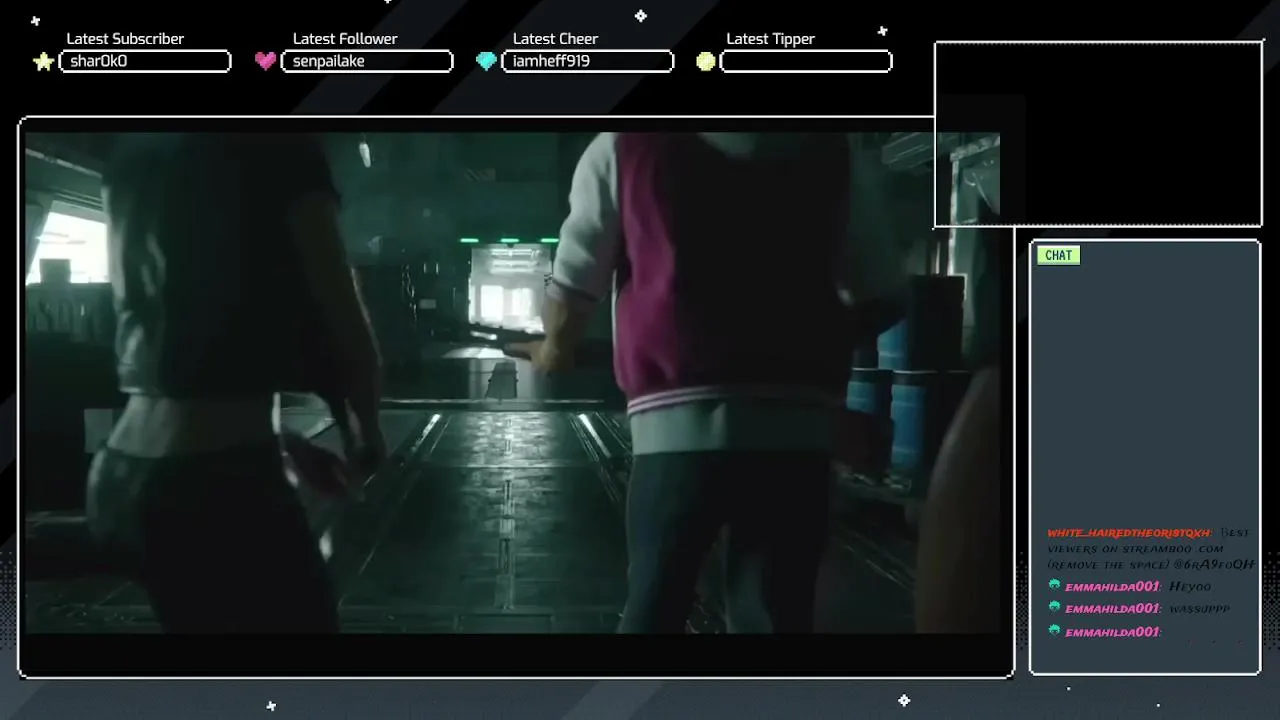Click the pink heart Latest Follower icon
The width and height of the screenshot is (1280, 720).
click(265, 61)
